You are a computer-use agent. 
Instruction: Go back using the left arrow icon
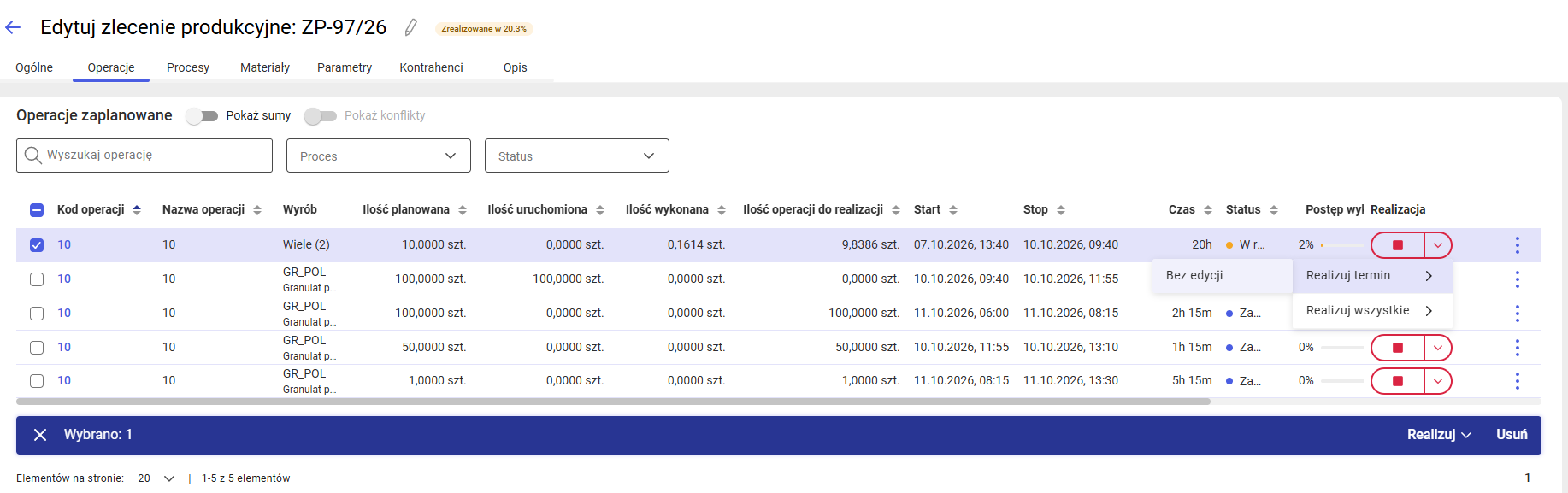pyautogui.click(x=13, y=27)
